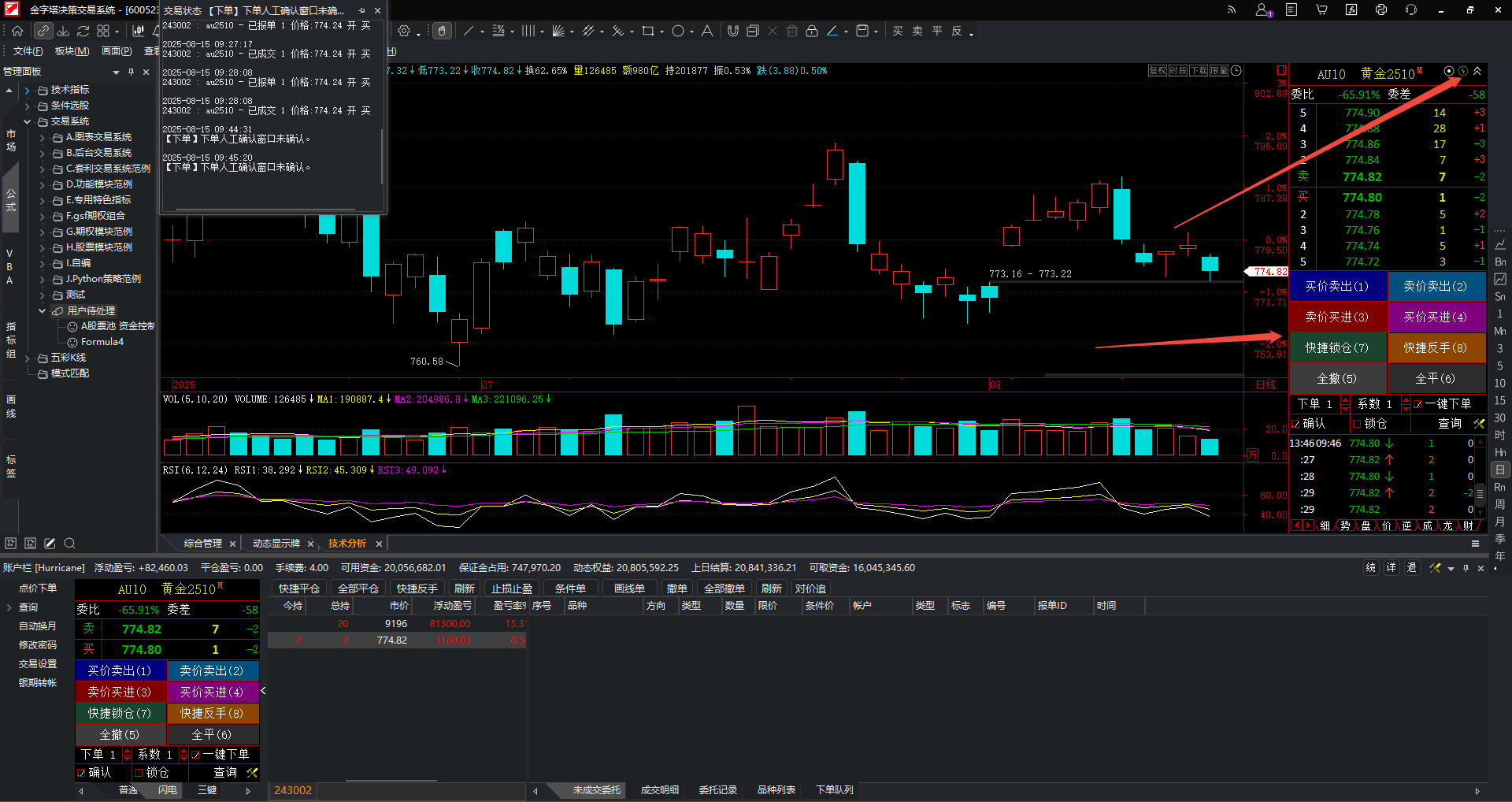1512x802 pixels.
Task: Click the shopping cart icon in title bar
Action: (1321, 9)
